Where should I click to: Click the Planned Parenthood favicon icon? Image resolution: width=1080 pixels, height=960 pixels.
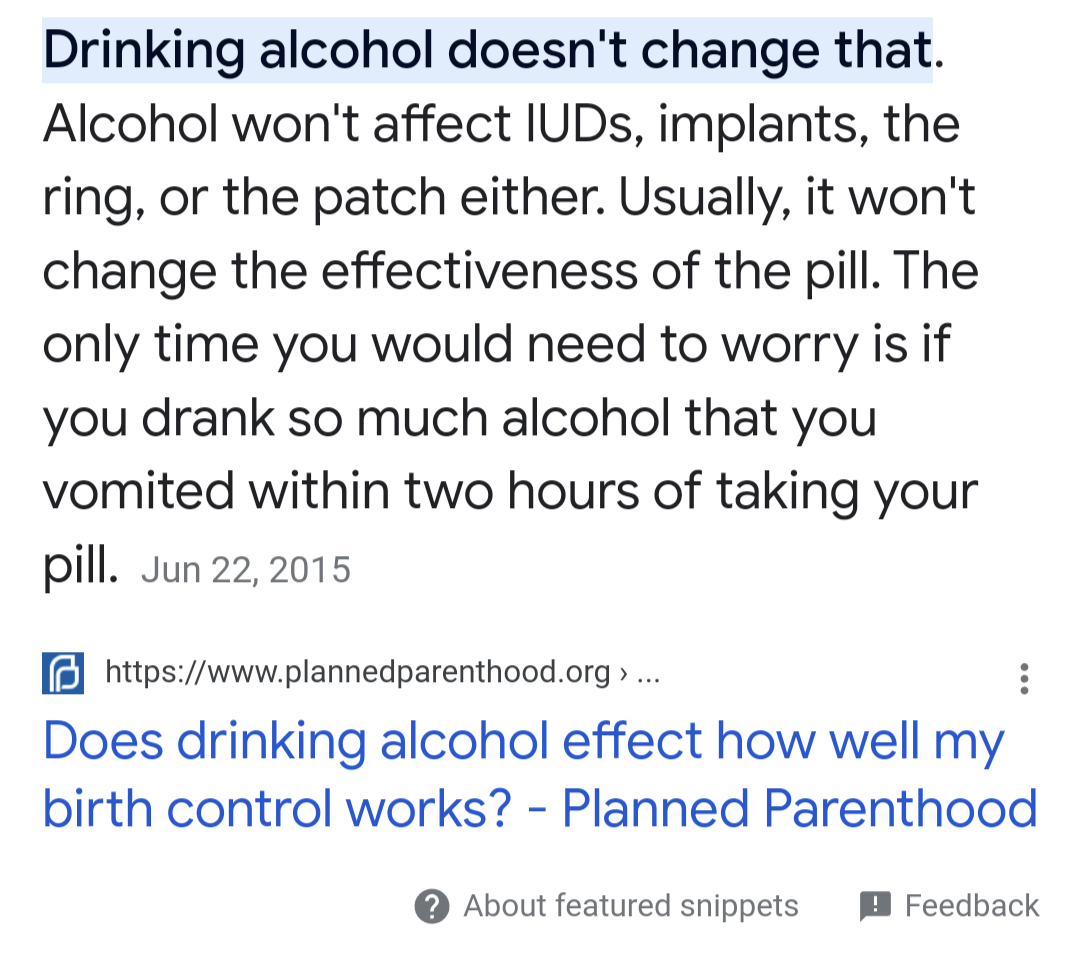[x=63, y=673]
